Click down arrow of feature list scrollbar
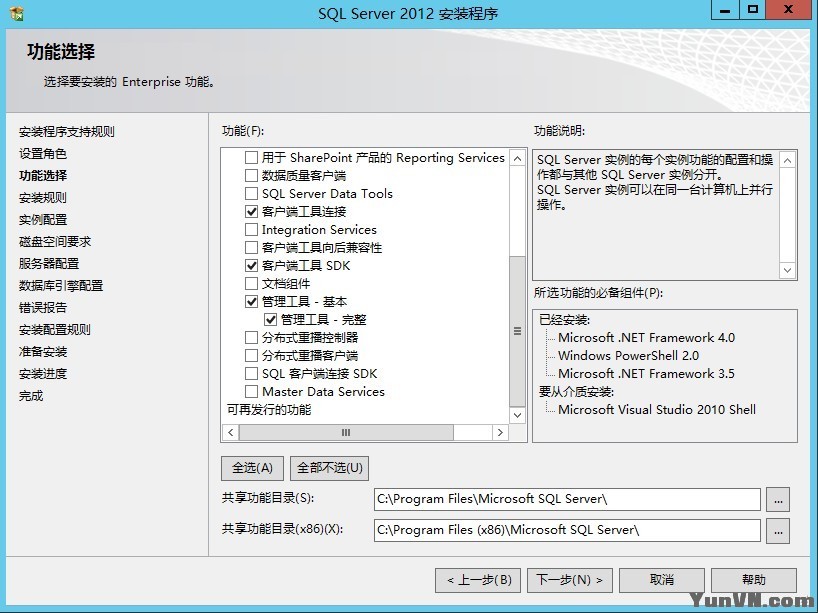Screen dimensions: 818x613 [517, 415]
